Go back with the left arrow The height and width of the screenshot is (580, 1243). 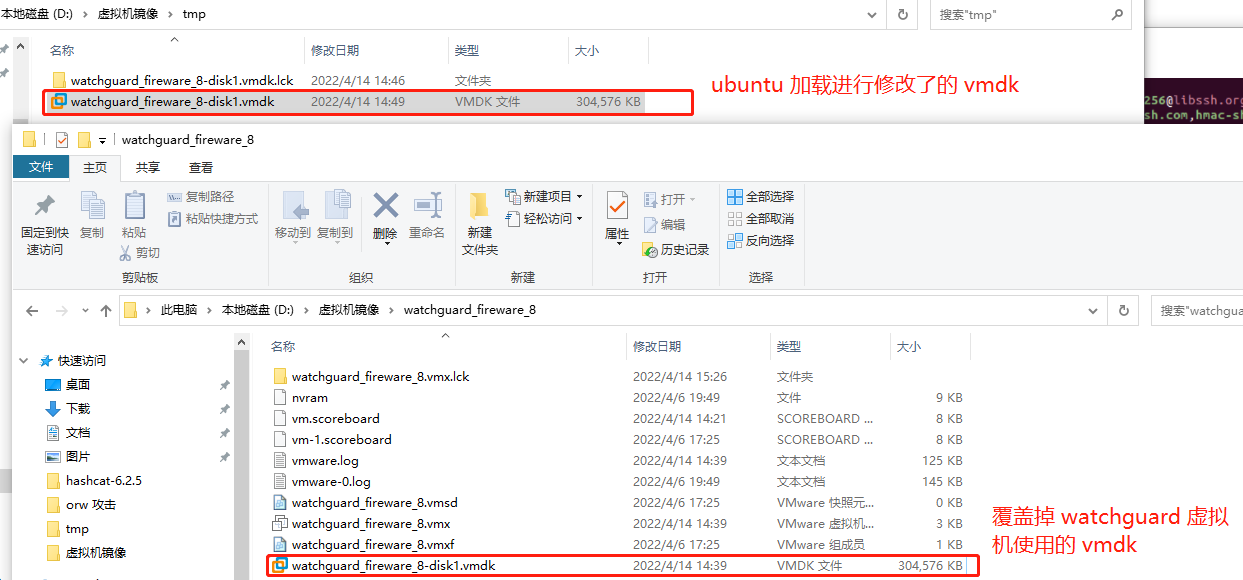click(x=32, y=311)
